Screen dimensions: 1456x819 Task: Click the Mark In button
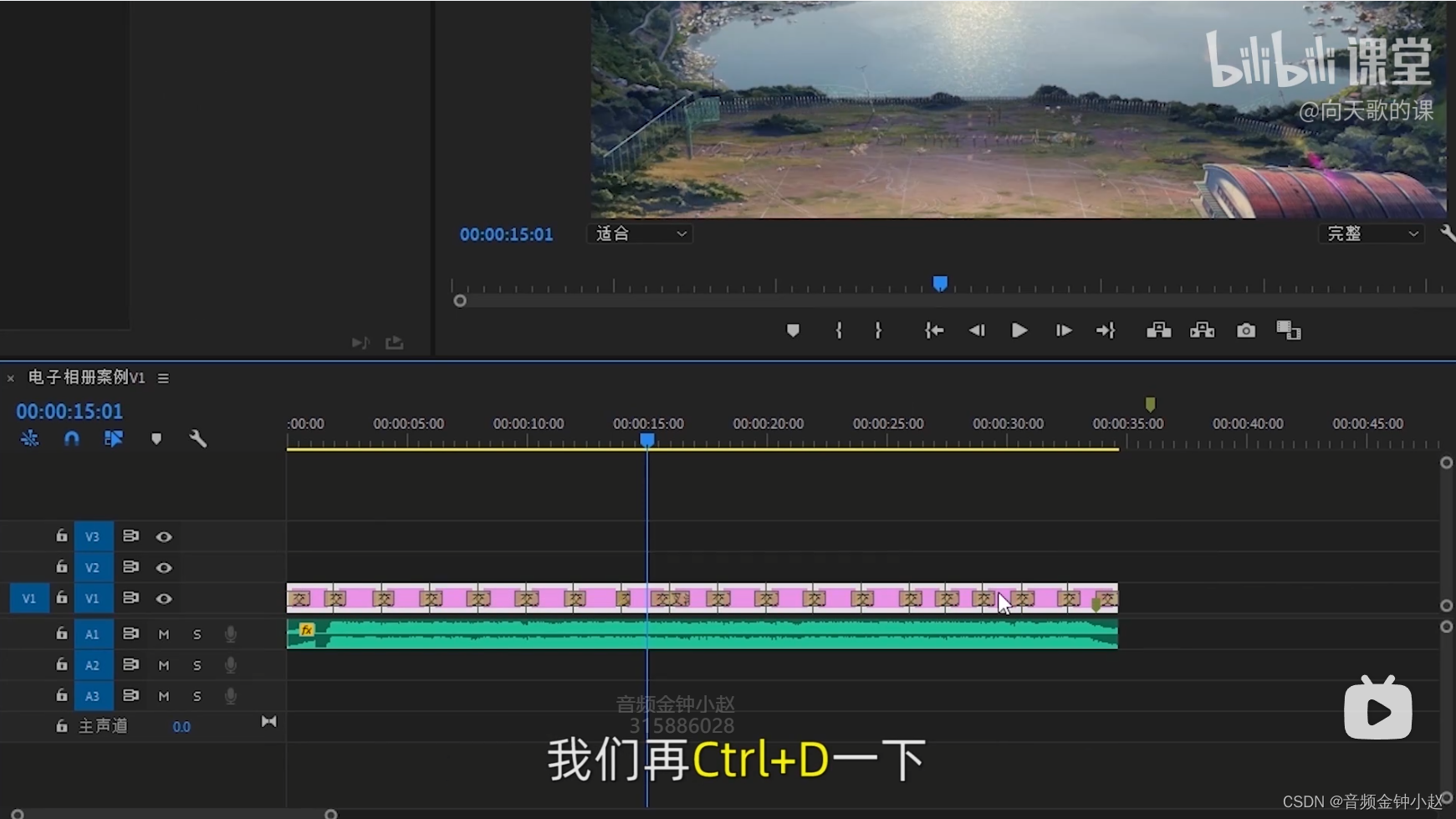point(838,330)
